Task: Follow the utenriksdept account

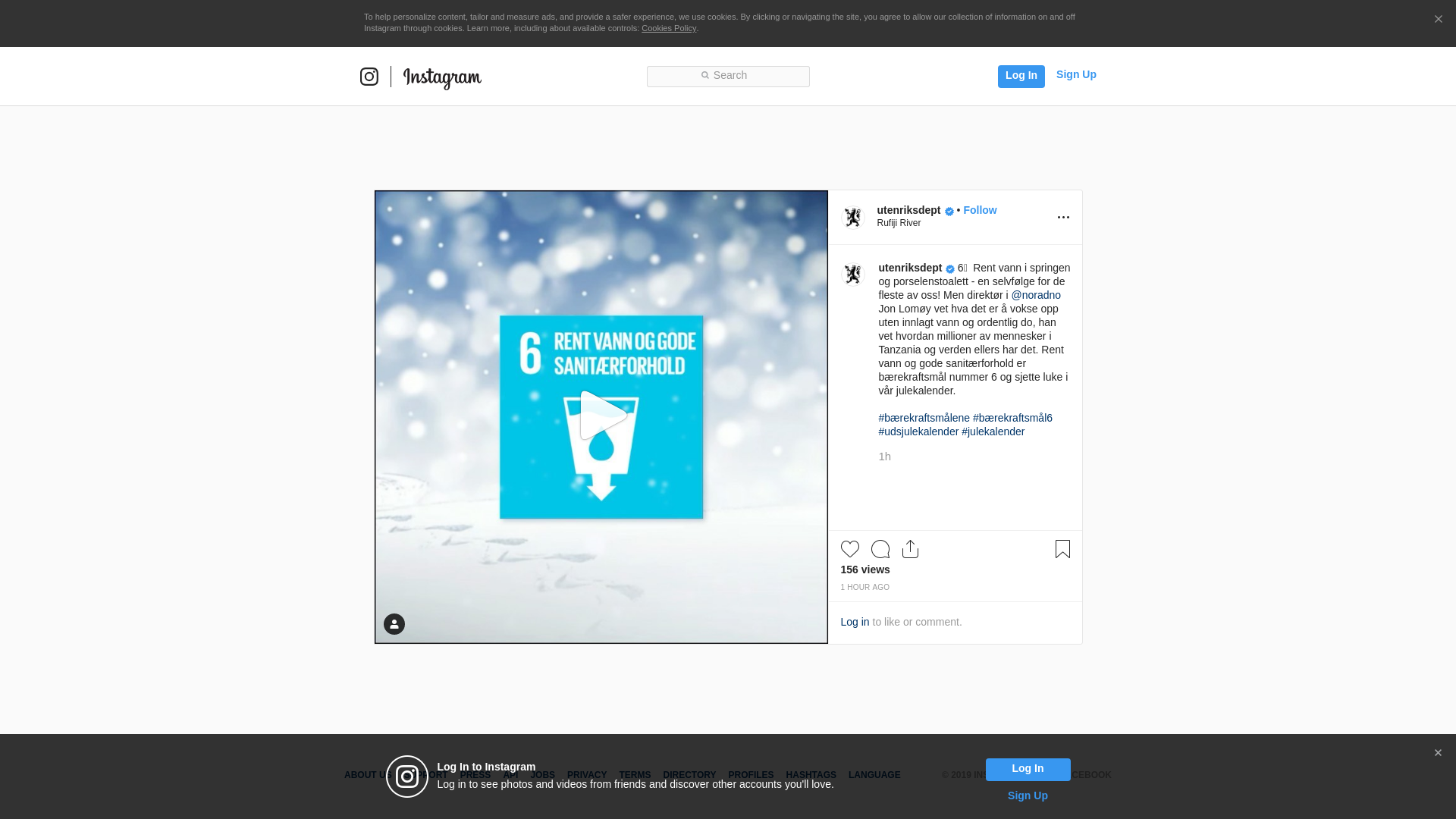Action: pos(980,210)
